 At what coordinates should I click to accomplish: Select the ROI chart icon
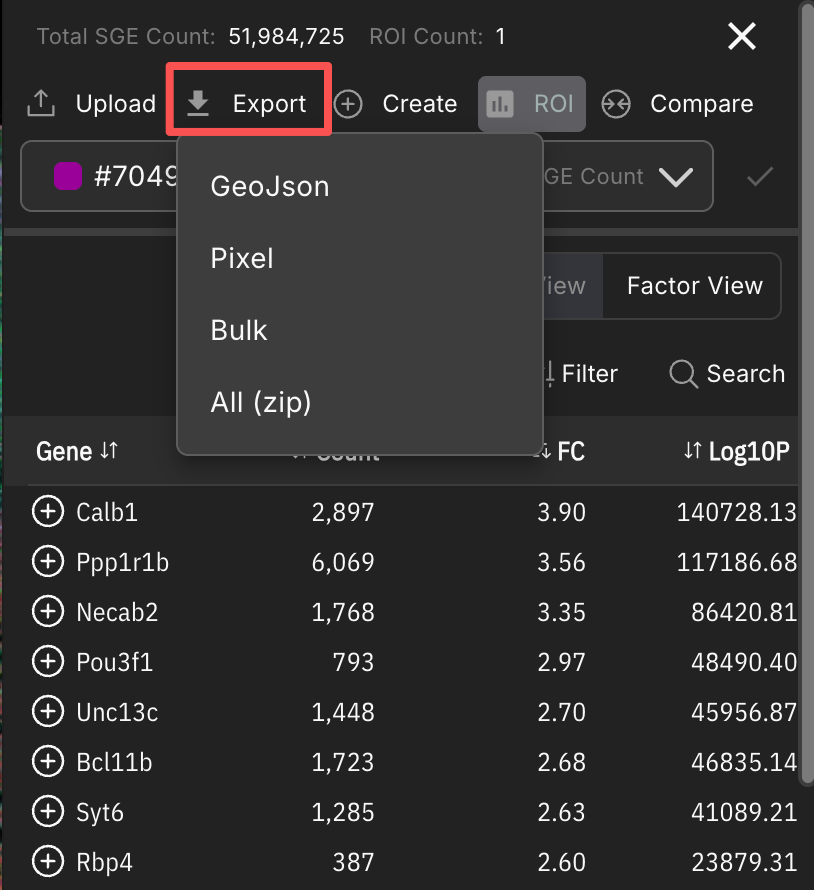click(499, 103)
